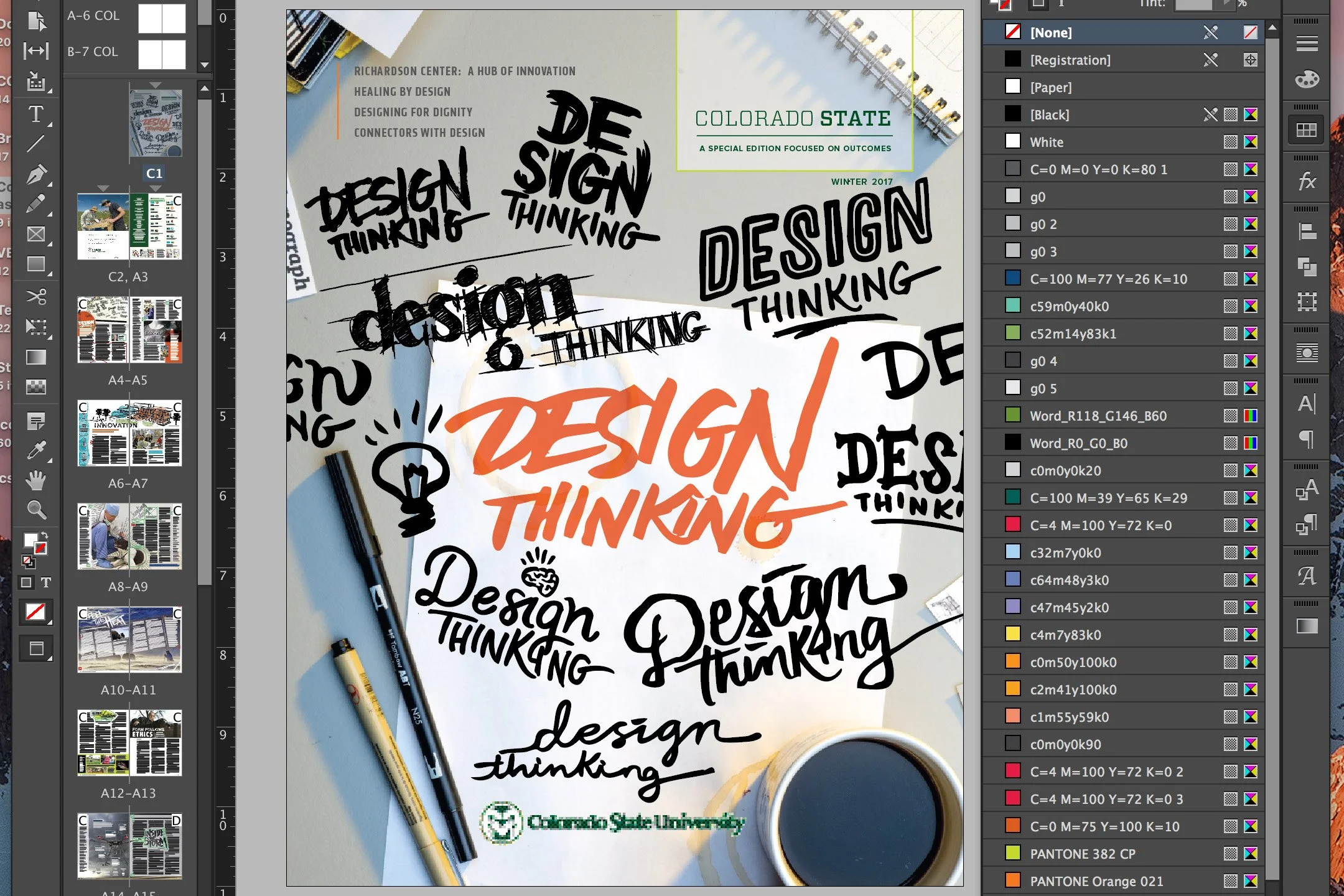Click Swatches list scroll up arrow
The width and height of the screenshot is (1344, 896).
pyautogui.click(x=1272, y=28)
